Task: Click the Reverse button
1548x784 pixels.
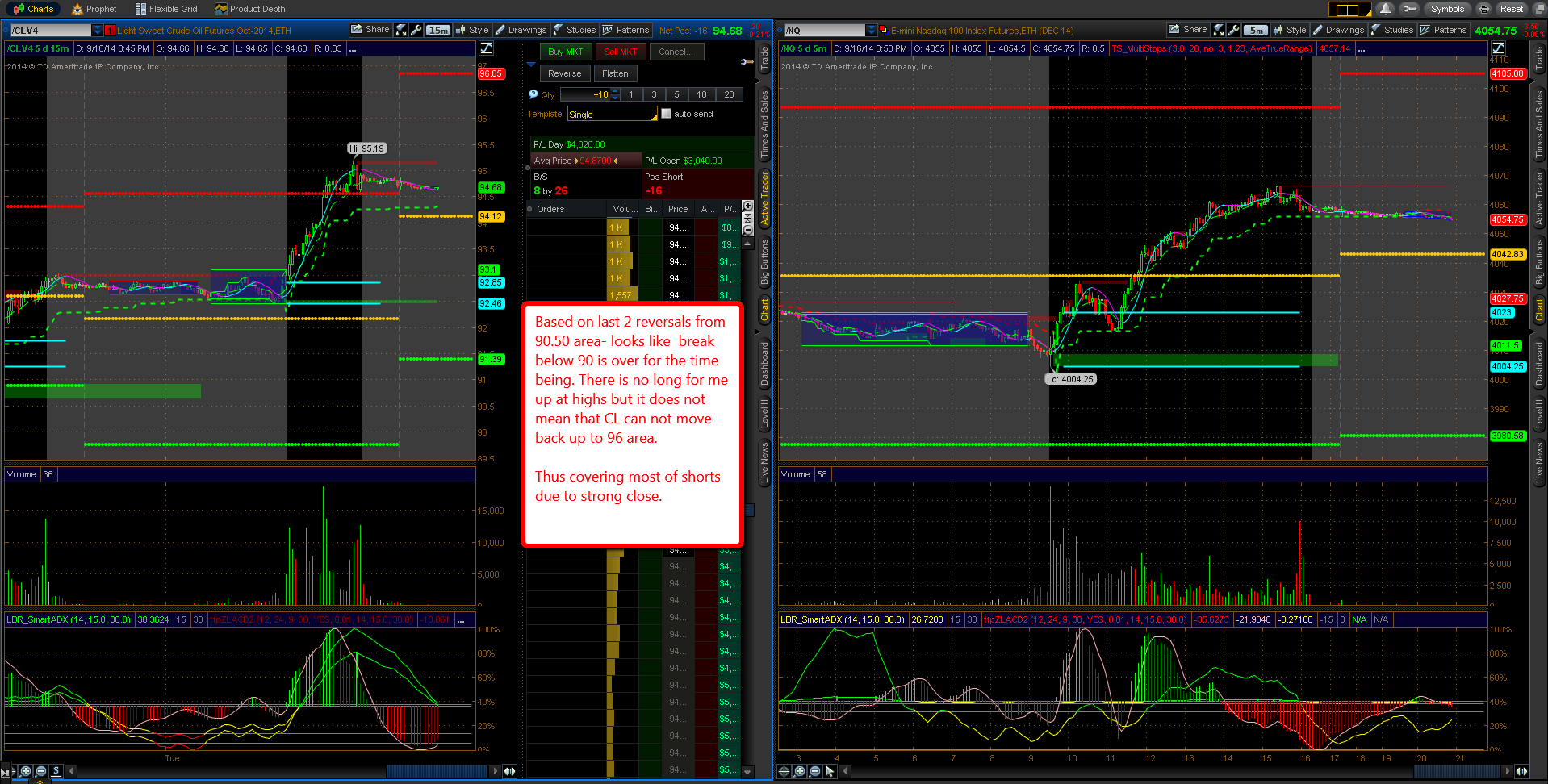Action: [564, 73]
